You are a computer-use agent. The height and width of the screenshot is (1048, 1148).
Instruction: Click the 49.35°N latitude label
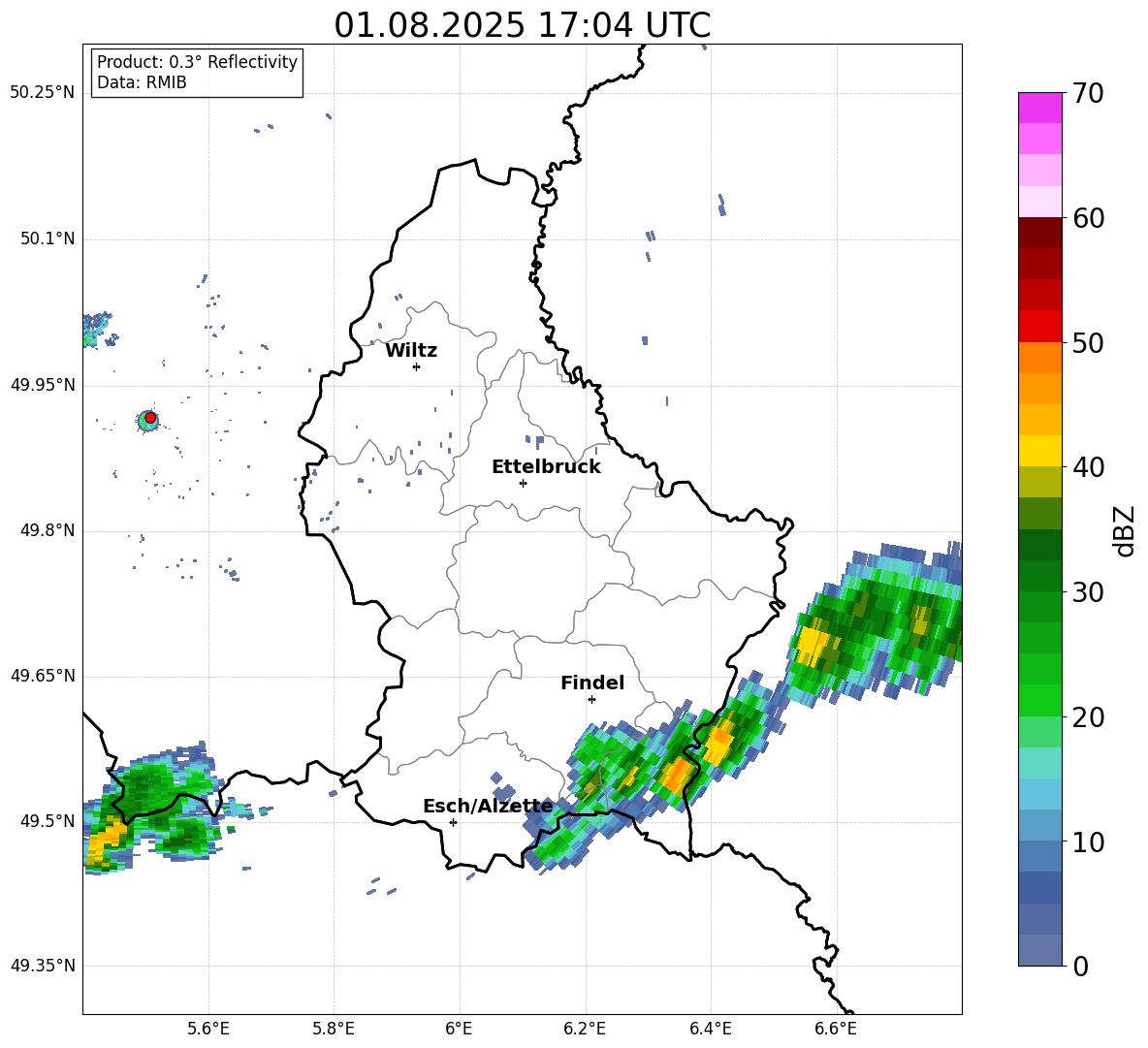pyautogui.click(x=43, y=966)
